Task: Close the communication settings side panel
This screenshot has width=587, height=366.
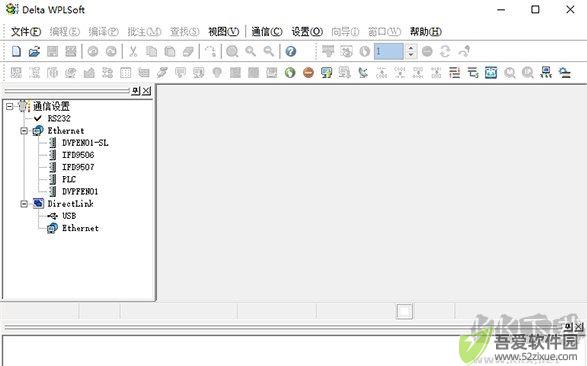Action: tap(147, 91)
